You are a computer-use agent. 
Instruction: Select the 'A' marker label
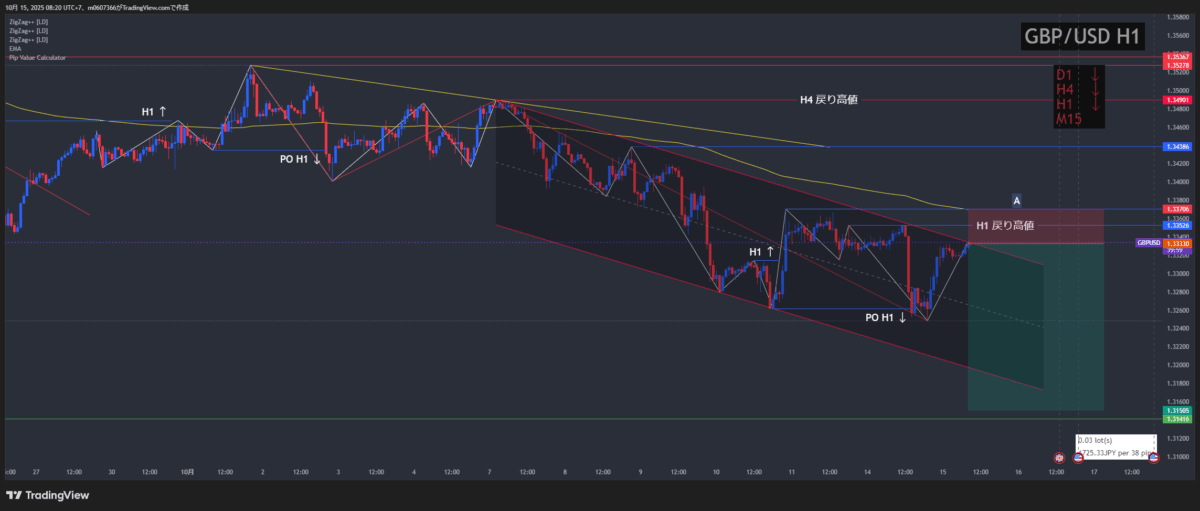click(1016, 200)
